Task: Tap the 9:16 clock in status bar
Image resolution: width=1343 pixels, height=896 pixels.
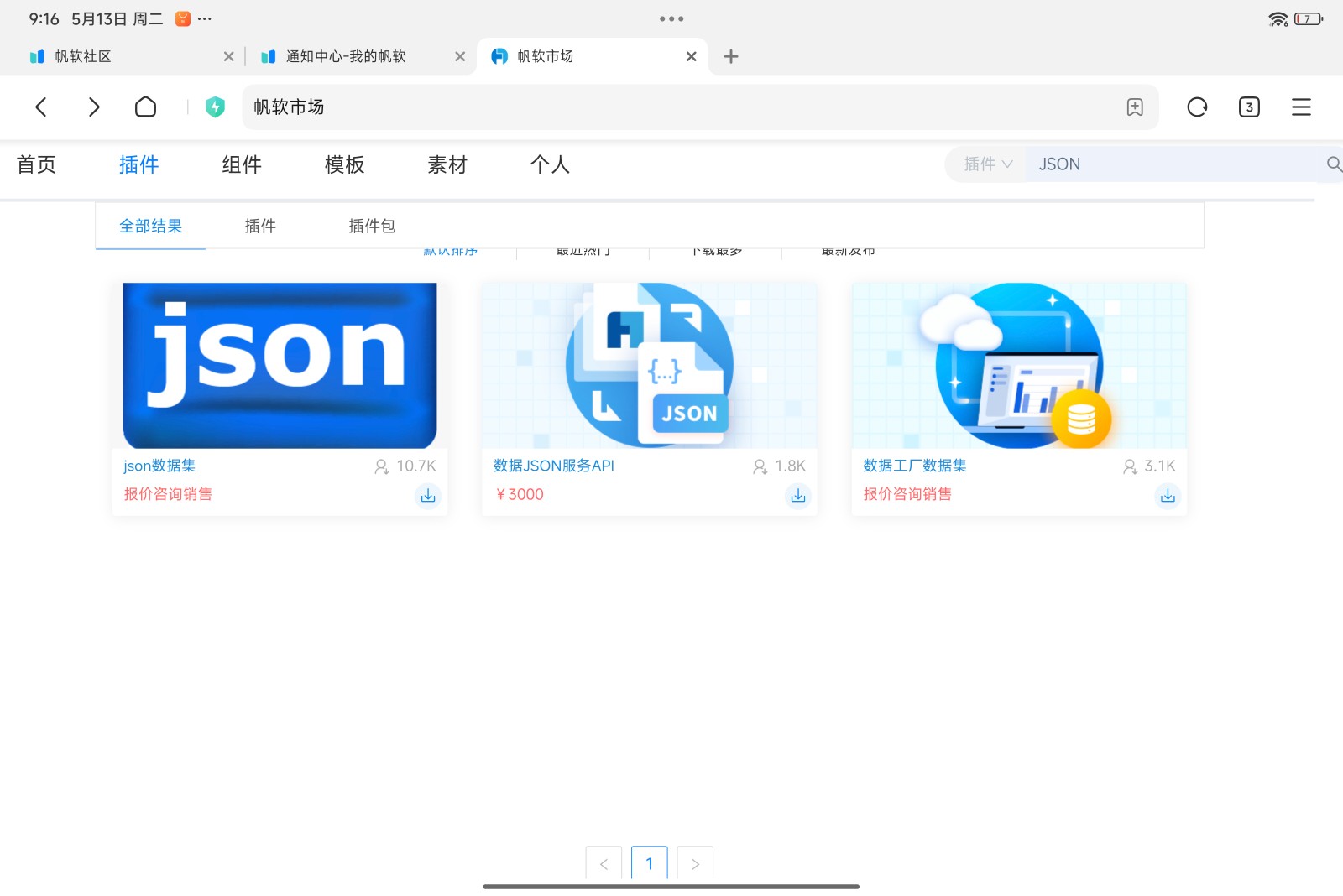Action: [44, 18]
